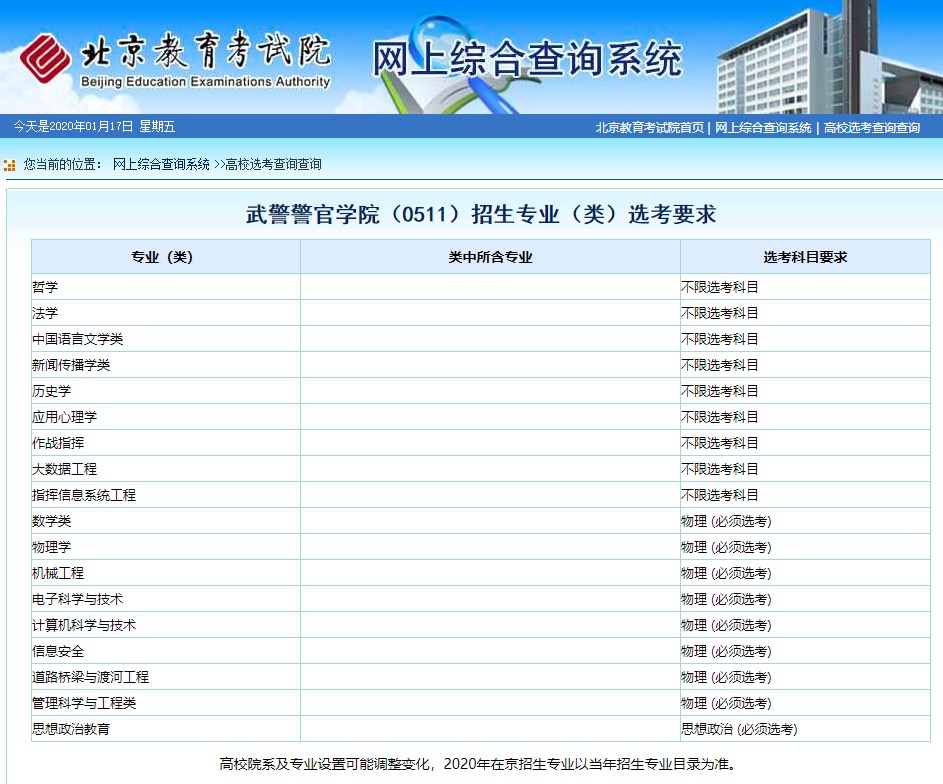Screen dimensions: 943x784
Task: Click column header 选考科目要求
Action: tap(805, 257)
